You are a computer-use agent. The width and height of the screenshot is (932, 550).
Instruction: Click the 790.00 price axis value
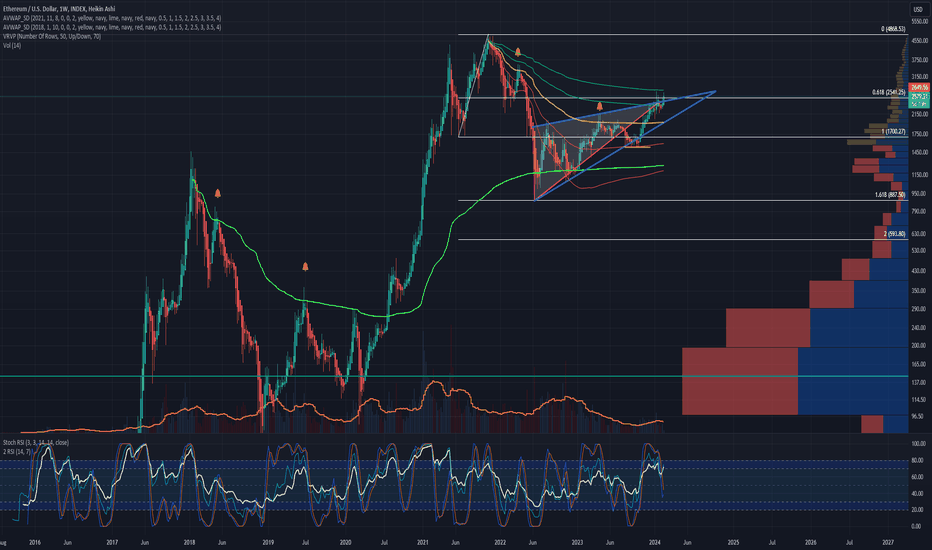[919, 211]
